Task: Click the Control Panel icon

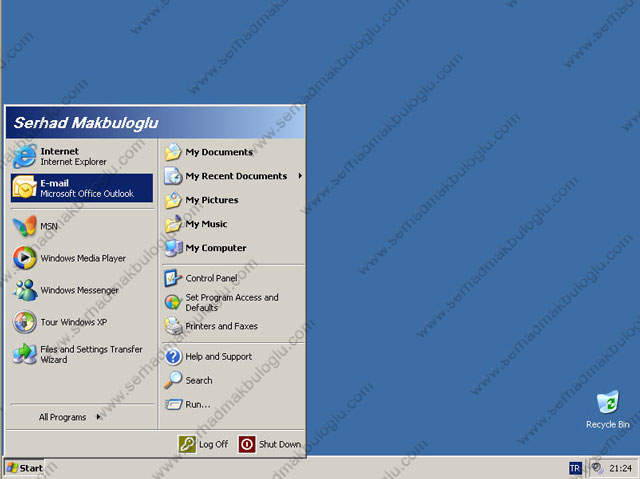Action: [173, 278]
